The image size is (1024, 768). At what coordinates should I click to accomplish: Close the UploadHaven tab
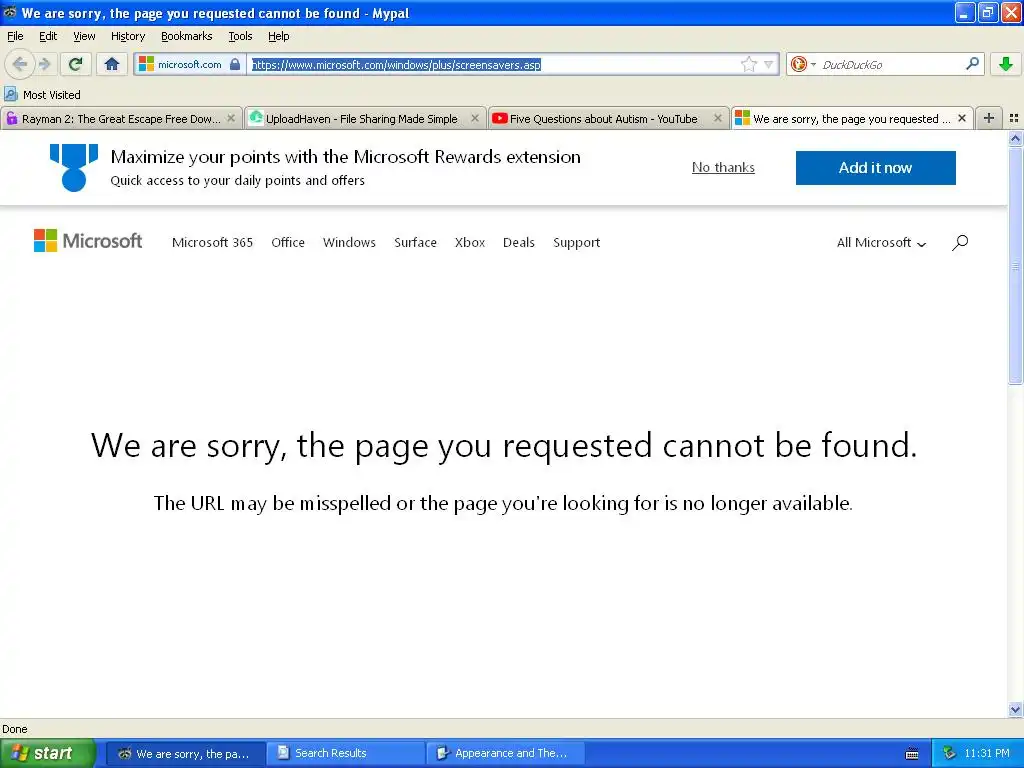[x=475, y=118]
